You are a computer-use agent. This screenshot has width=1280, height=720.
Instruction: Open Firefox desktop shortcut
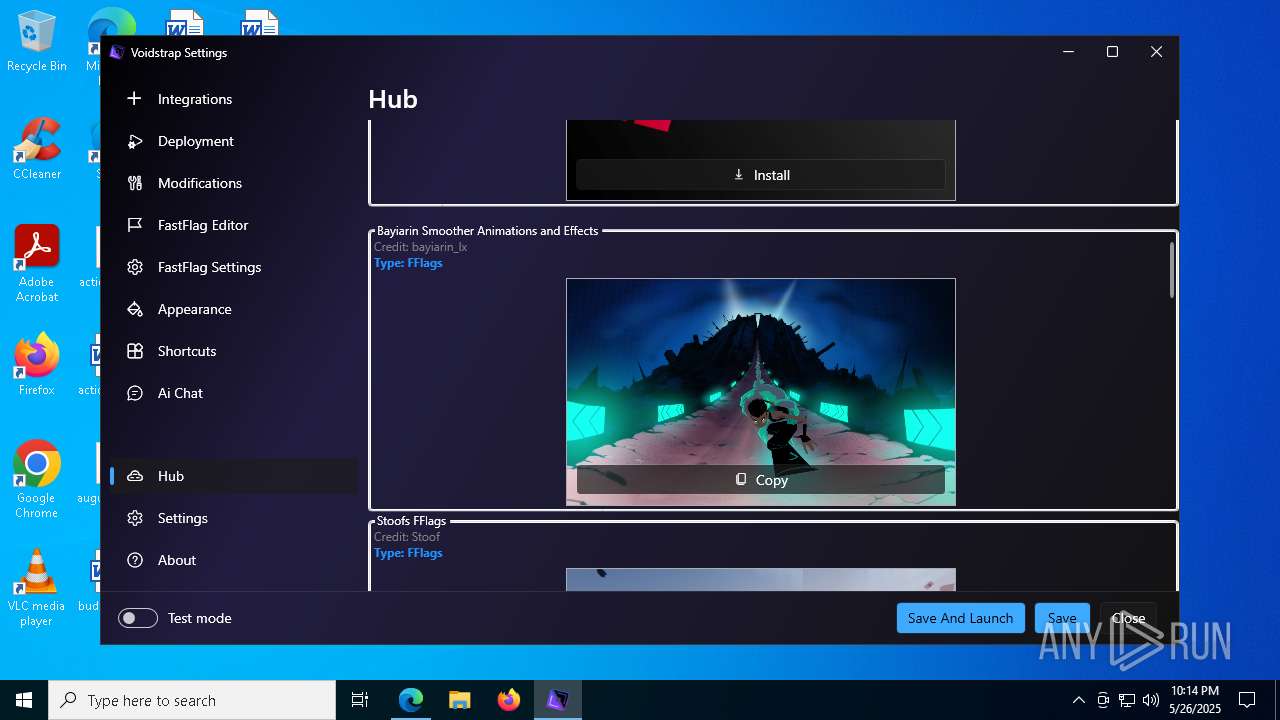coord(36,365)
